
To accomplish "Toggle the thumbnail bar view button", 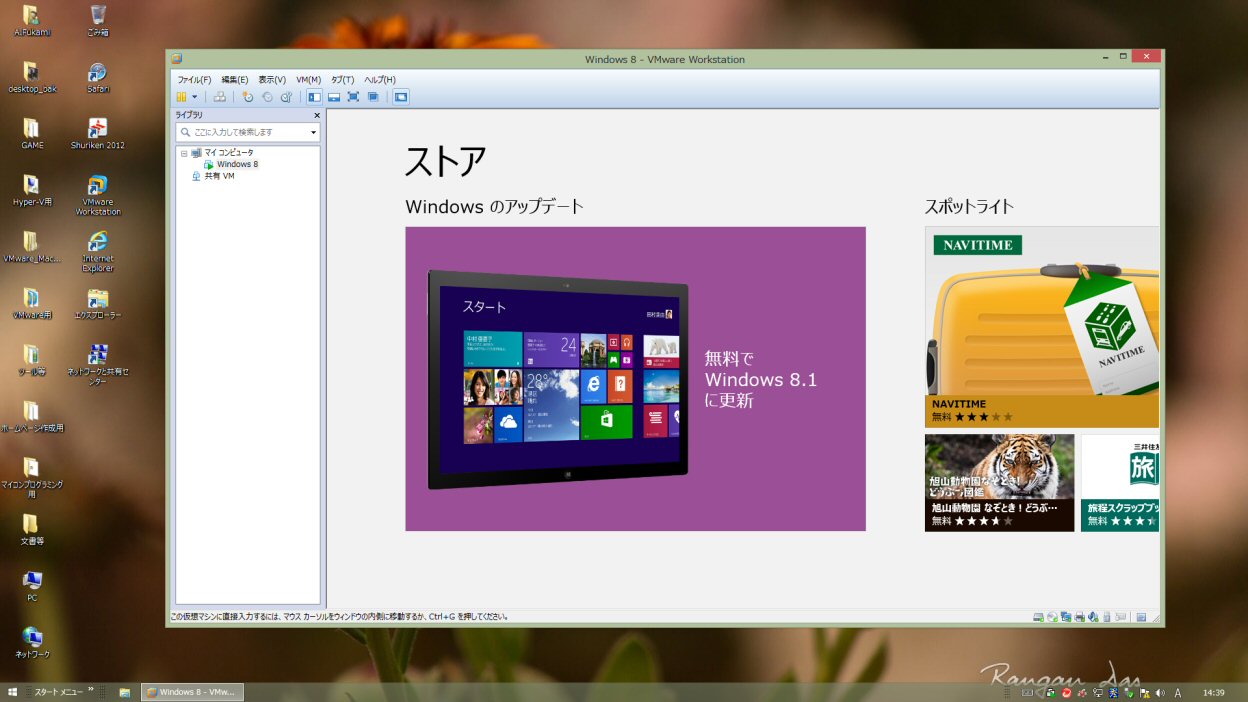I will pos(334,97).
